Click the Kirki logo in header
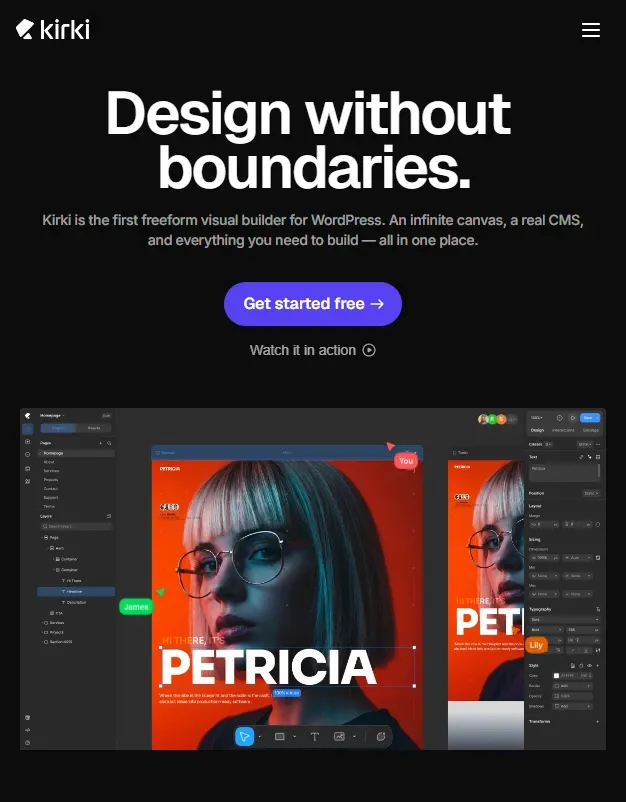Viewport: 626px width, 802px height. point(53,29)
